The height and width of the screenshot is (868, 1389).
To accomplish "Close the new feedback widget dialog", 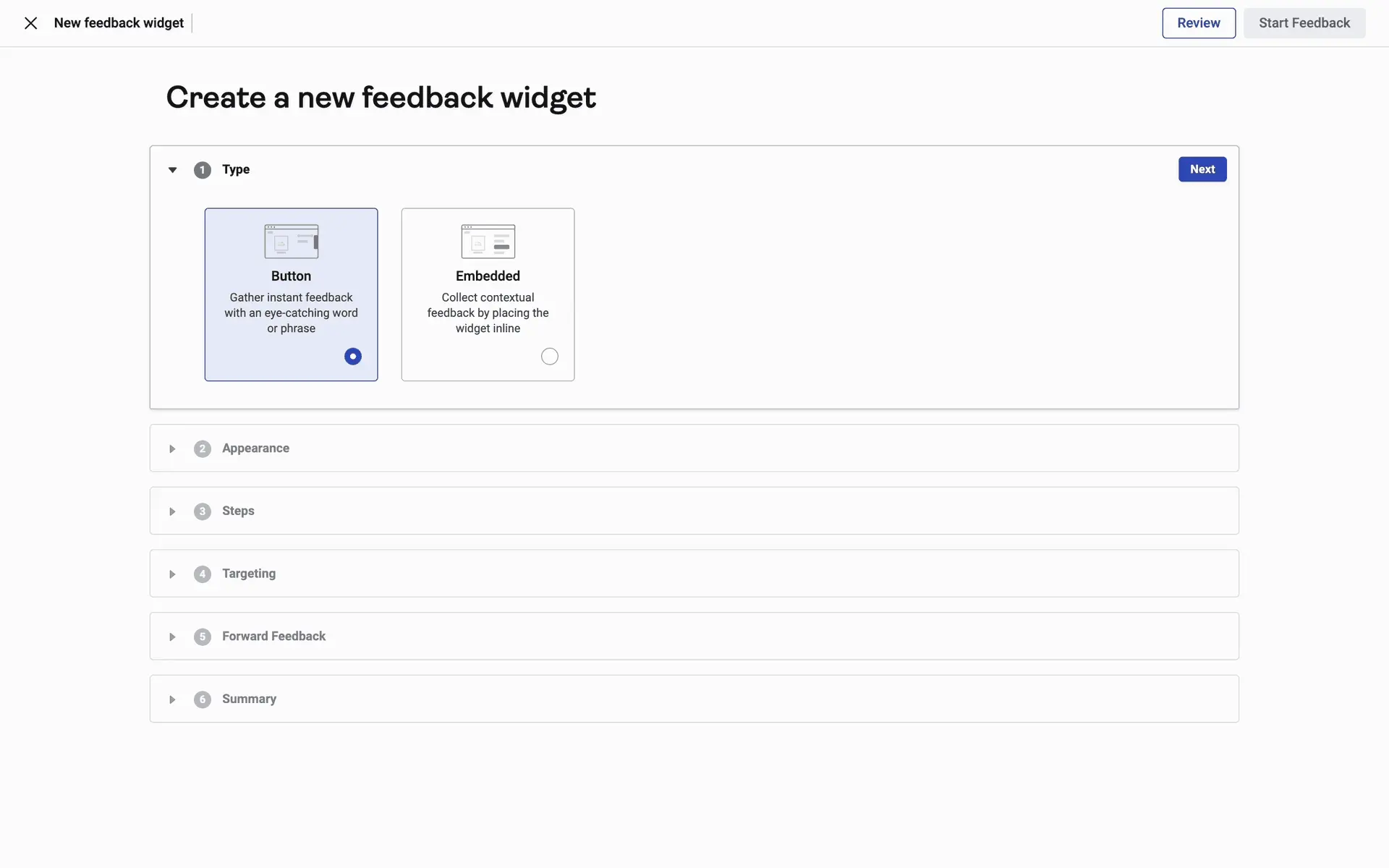I will (x=30, y=23).
